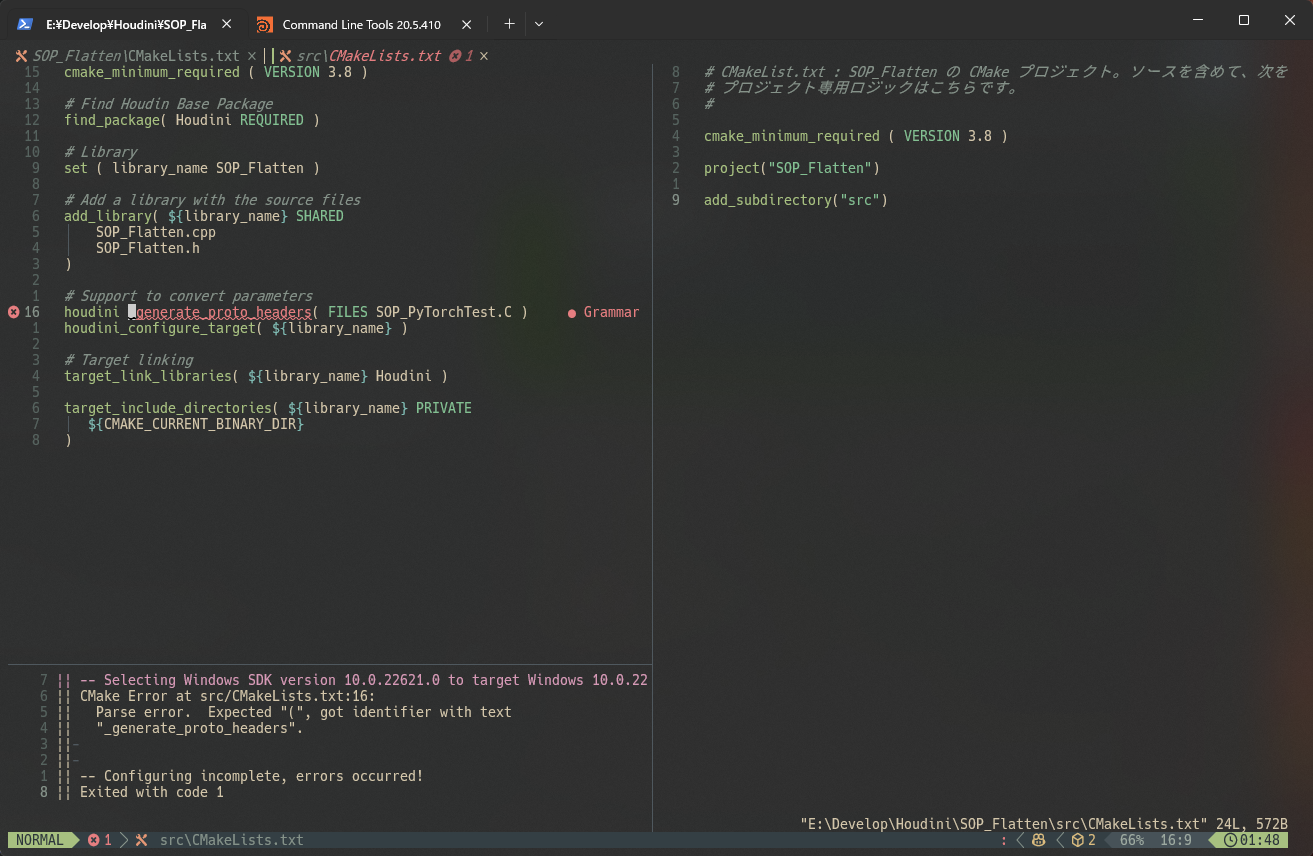Click the Copilot icon in the statusline
This screenshot has width=1313, height=856.
[1039, 840]
